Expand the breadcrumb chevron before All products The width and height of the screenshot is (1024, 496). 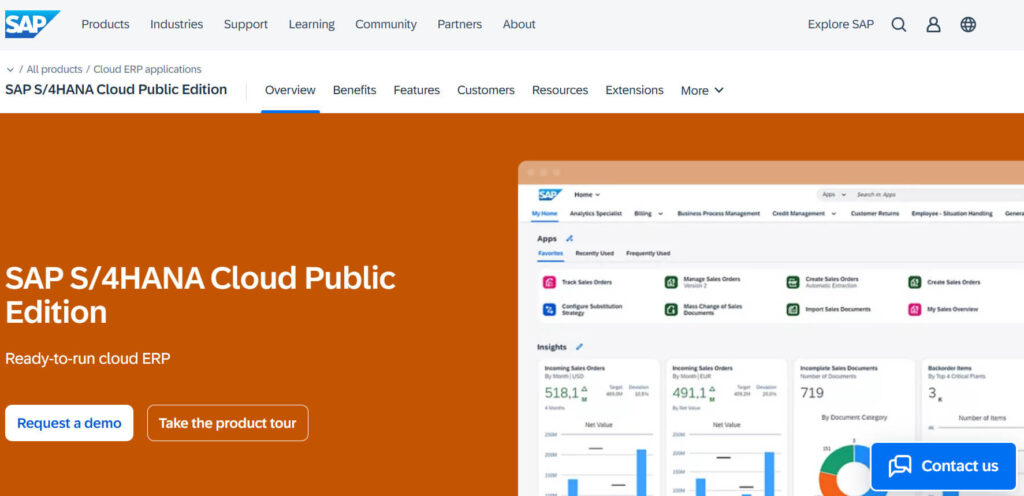pos(10,69)
